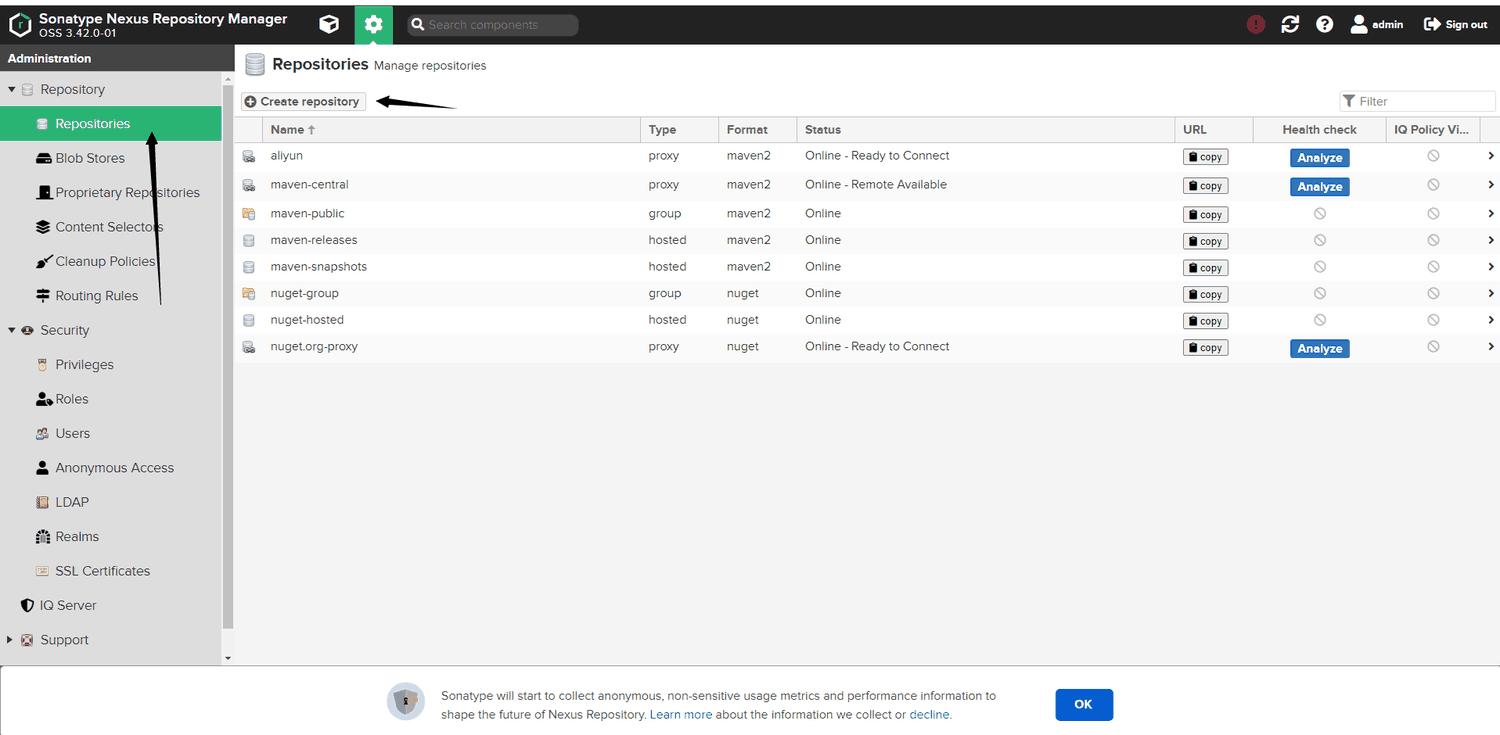Sort by the Name column header
This screenshot has height=735, width=1500.
pos(451,130)
